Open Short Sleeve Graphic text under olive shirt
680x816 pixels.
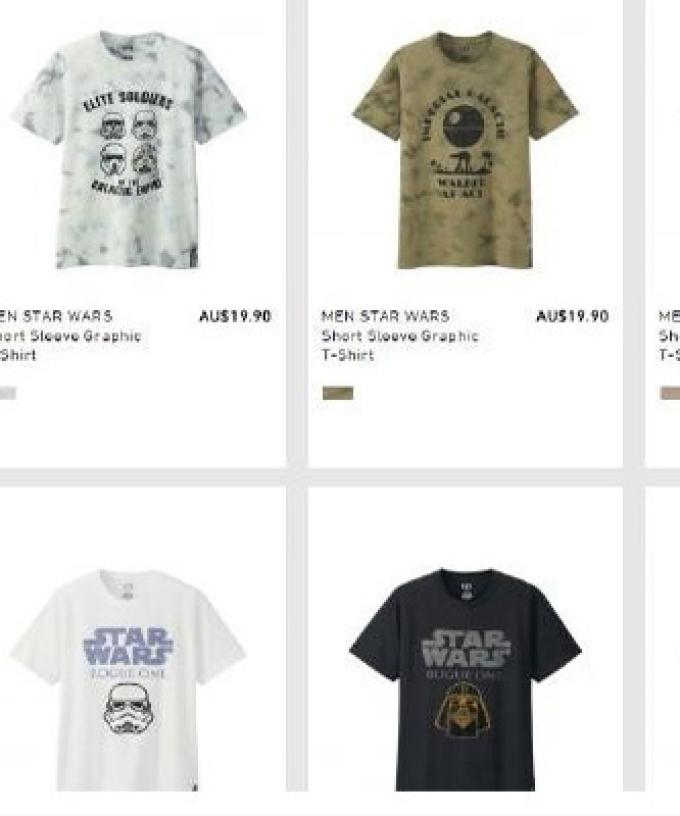tap(400, 336)
